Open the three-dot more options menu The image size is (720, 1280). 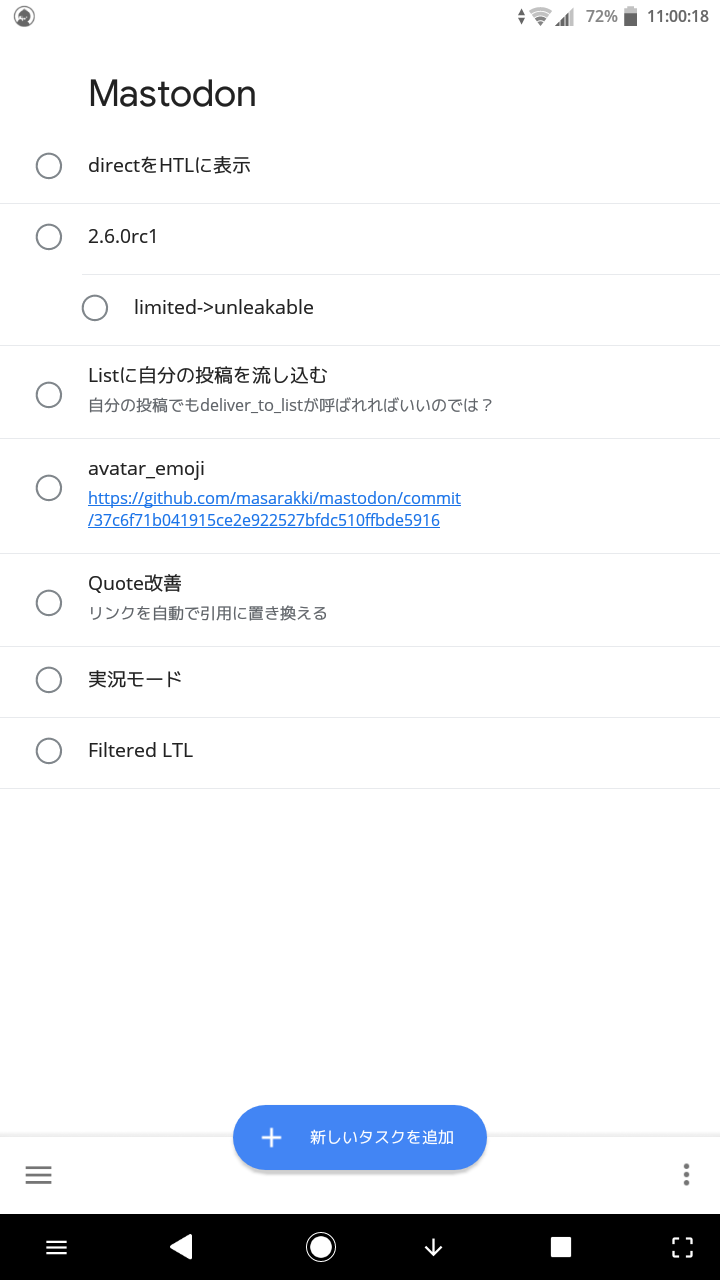(x=686, y=1175)
